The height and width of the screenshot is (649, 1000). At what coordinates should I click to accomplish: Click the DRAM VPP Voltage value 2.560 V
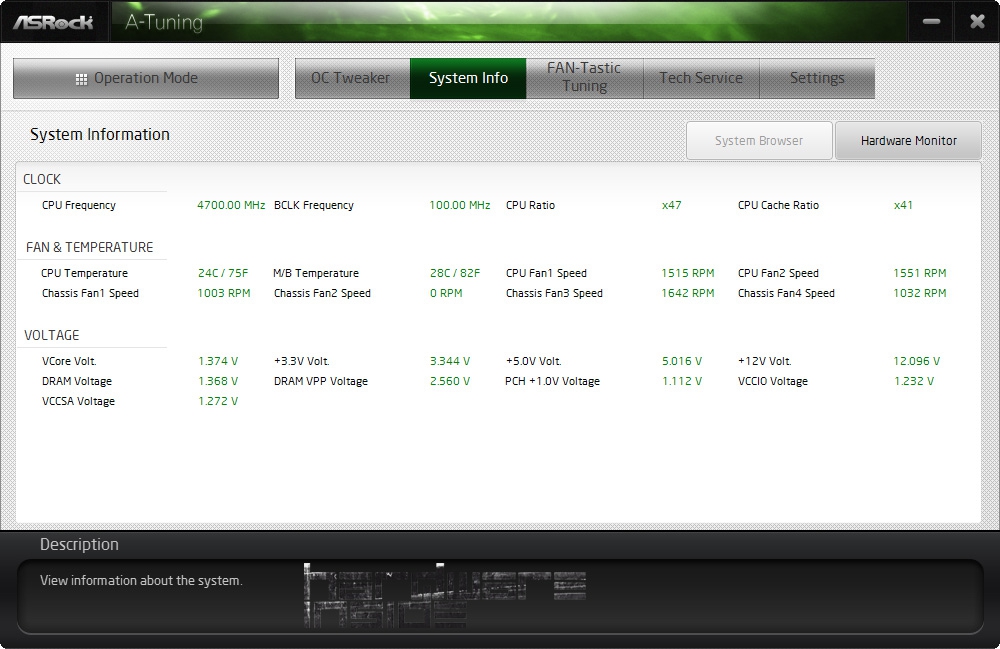tap(450, 381)
